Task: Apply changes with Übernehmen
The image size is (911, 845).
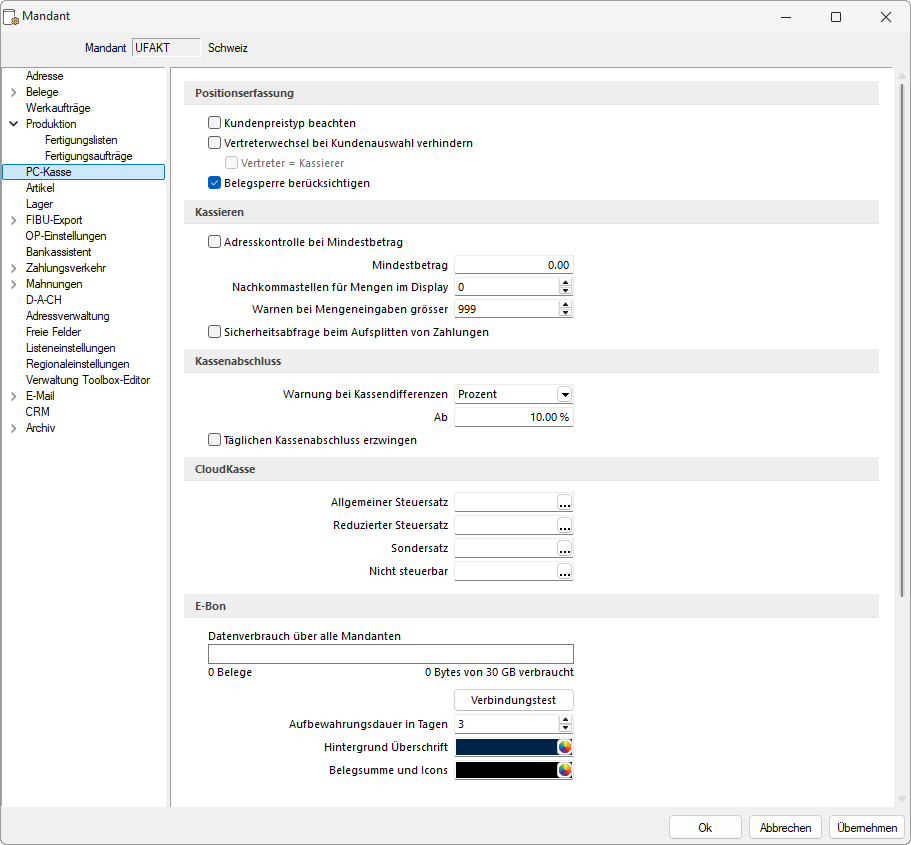Action: tap(867, 828)
